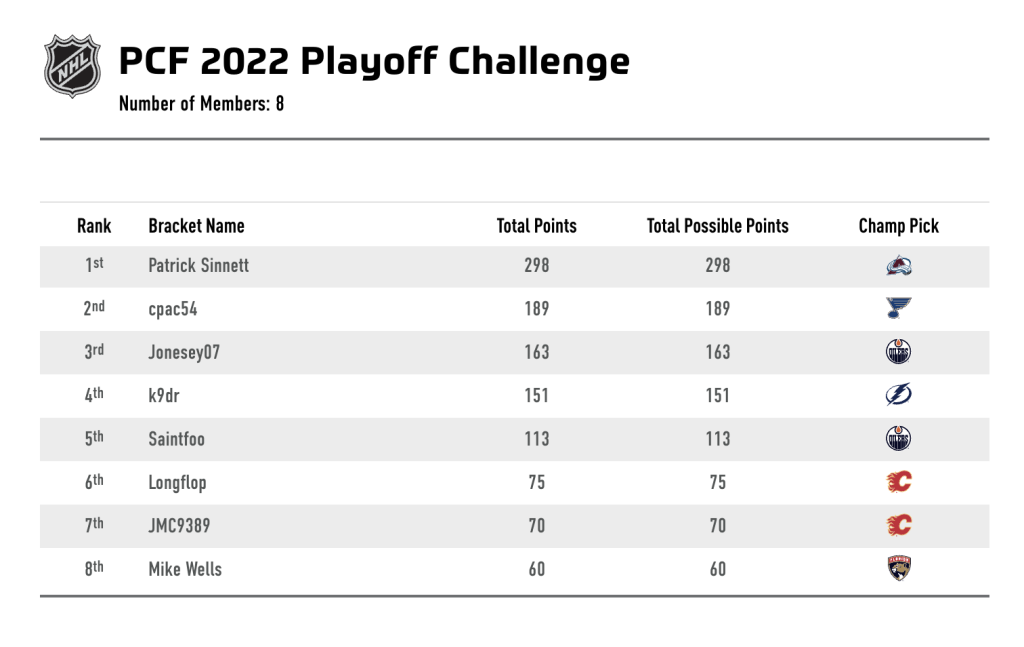
Task: Click Longflop's Flames champ pick logo
Action: click(x=899, y=482)
